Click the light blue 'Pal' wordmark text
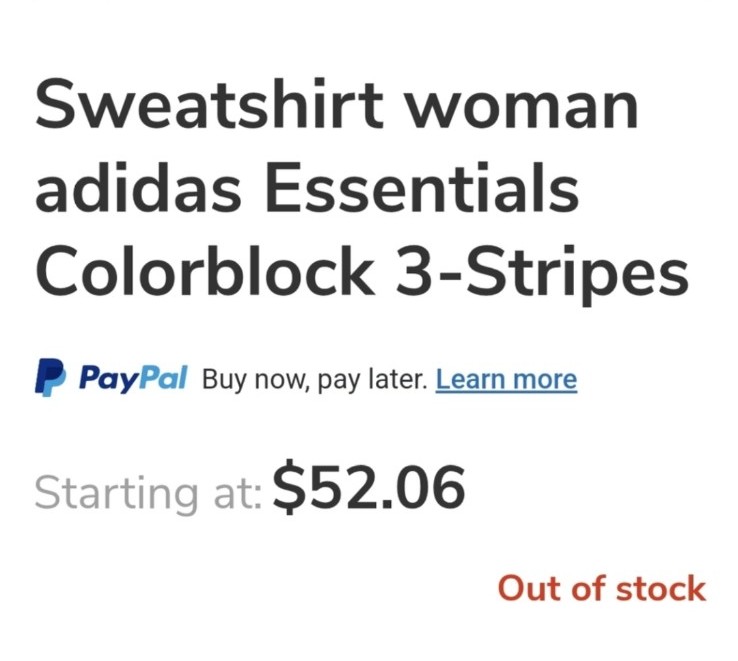 point(162,376)
